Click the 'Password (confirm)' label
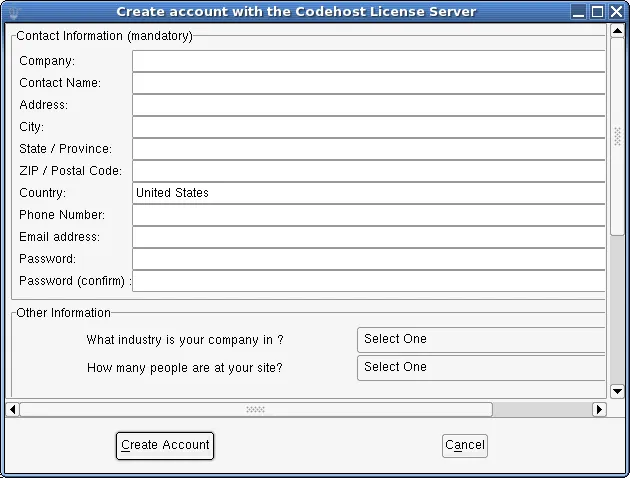Image resolution: width=630 pixels, height=478 pixels. pos(72,281)
